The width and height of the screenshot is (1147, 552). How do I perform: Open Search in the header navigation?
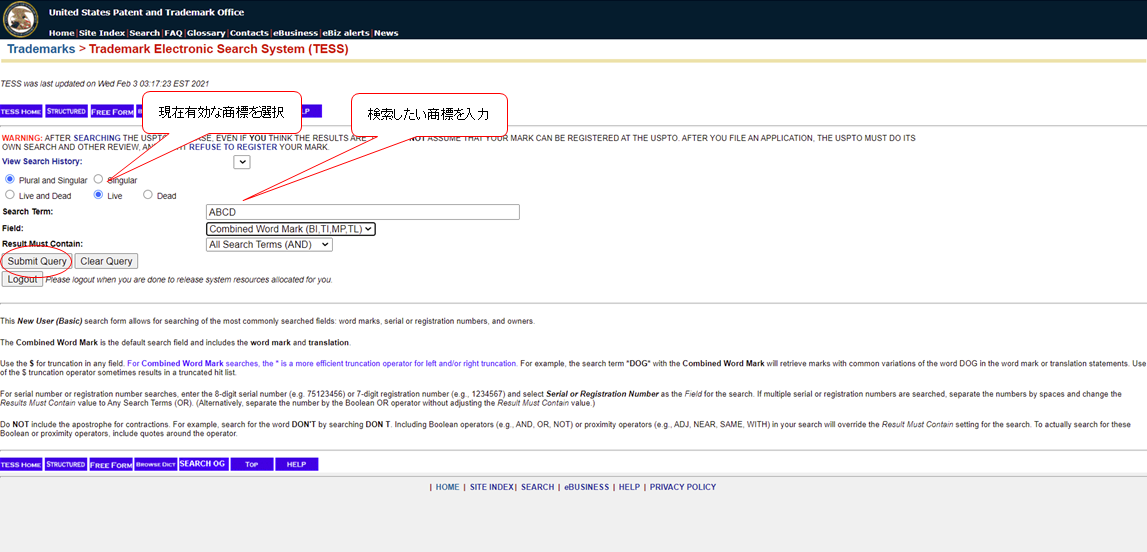coord(144,33)
